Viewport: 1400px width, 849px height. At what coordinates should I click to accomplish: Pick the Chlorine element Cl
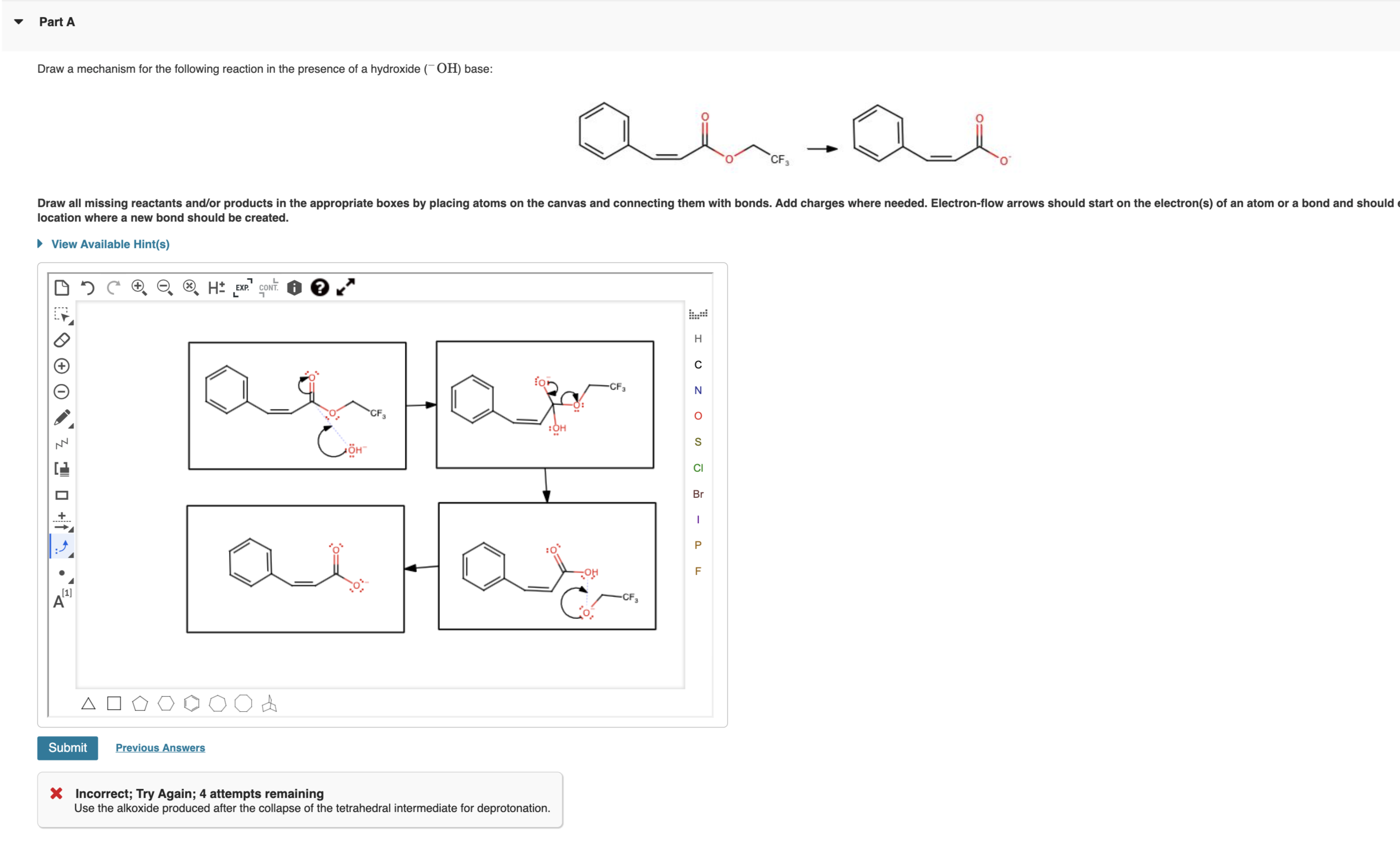click(697, 468)
